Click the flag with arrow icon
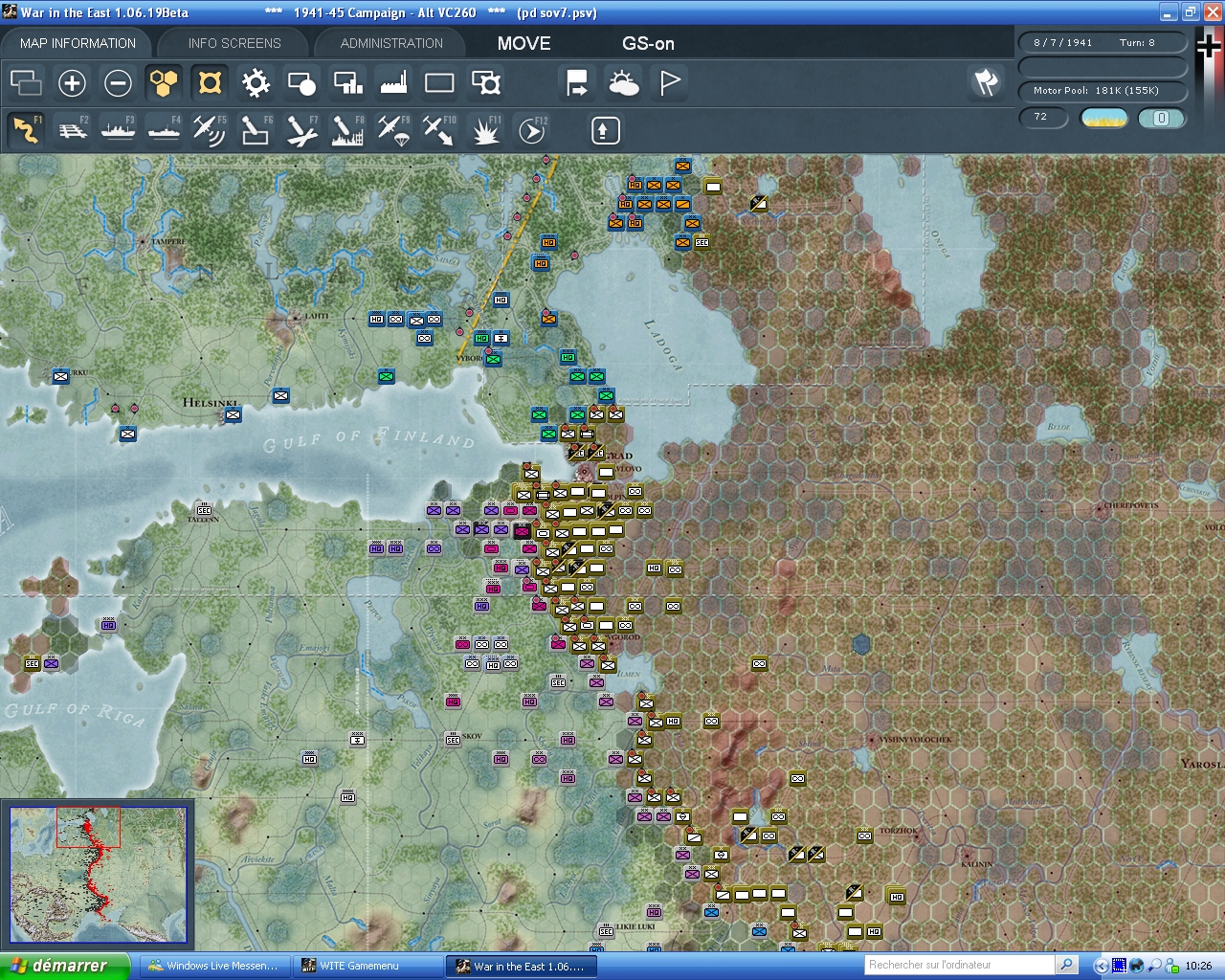The height and width of the screenshot is (980, 1225). 577,83
